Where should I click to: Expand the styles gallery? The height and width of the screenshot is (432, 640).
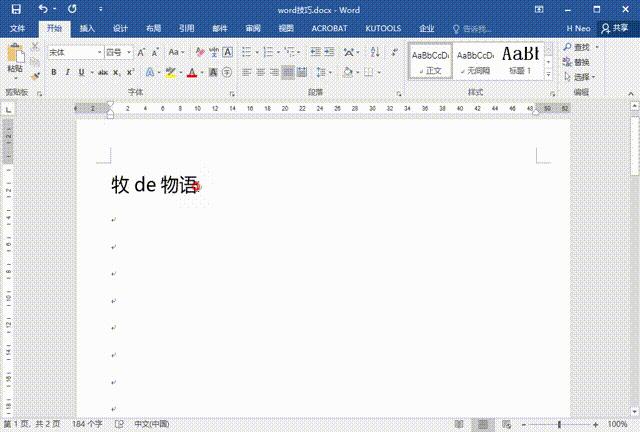pyautogui.click(x=548, y=74)
